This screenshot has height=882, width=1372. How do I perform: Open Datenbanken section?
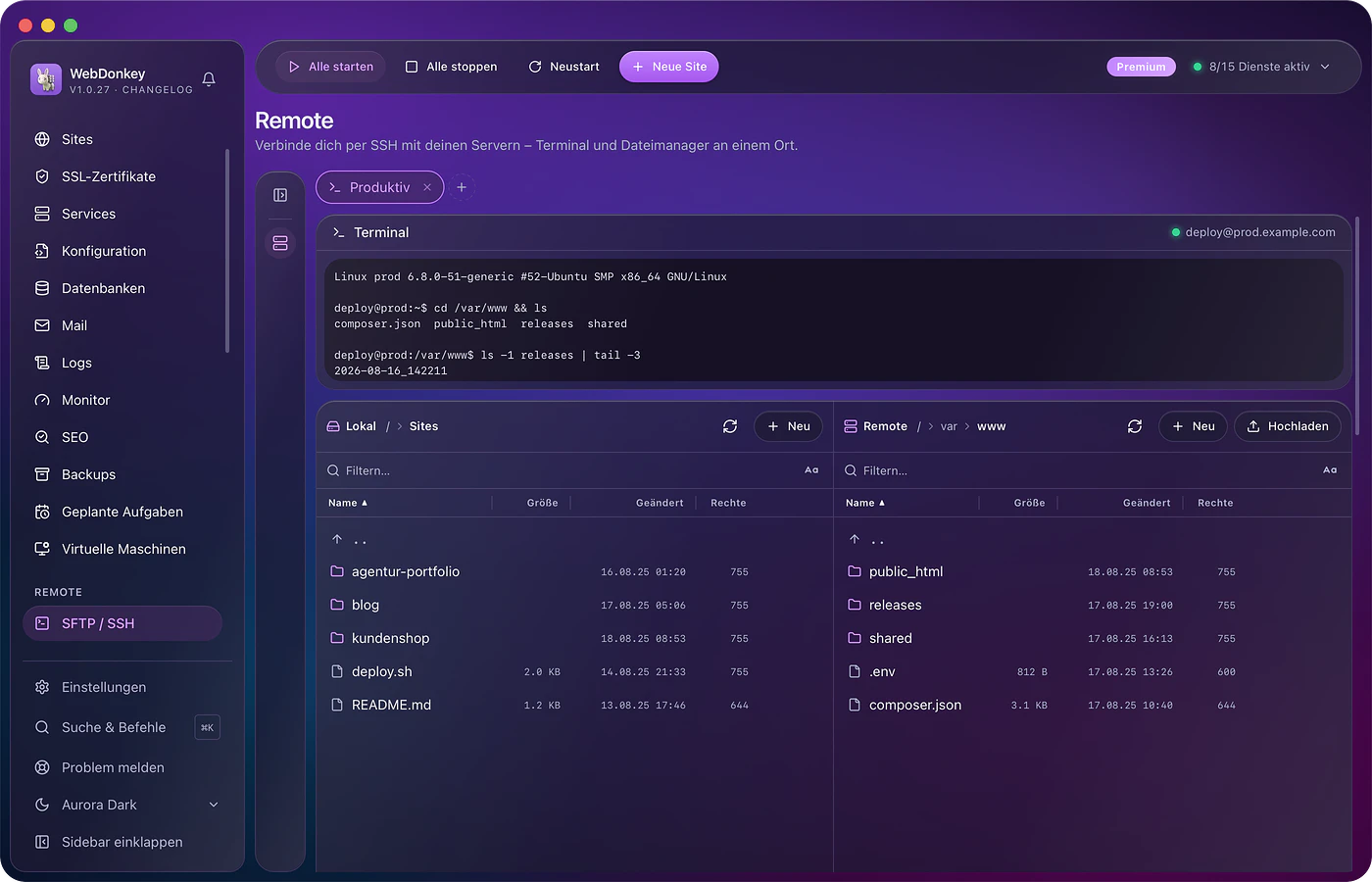(122, 288)
